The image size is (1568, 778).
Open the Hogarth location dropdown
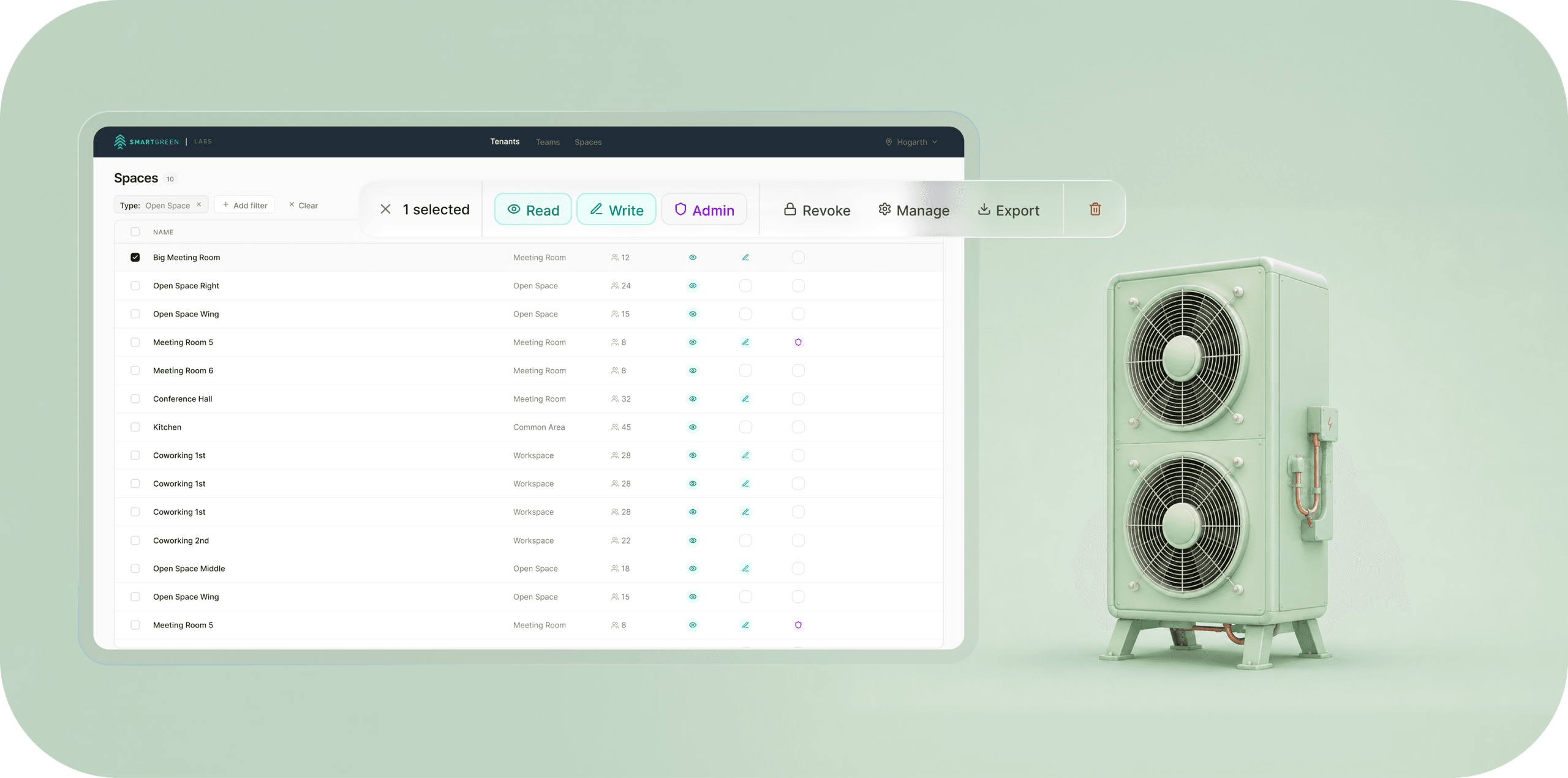(911, 142)
